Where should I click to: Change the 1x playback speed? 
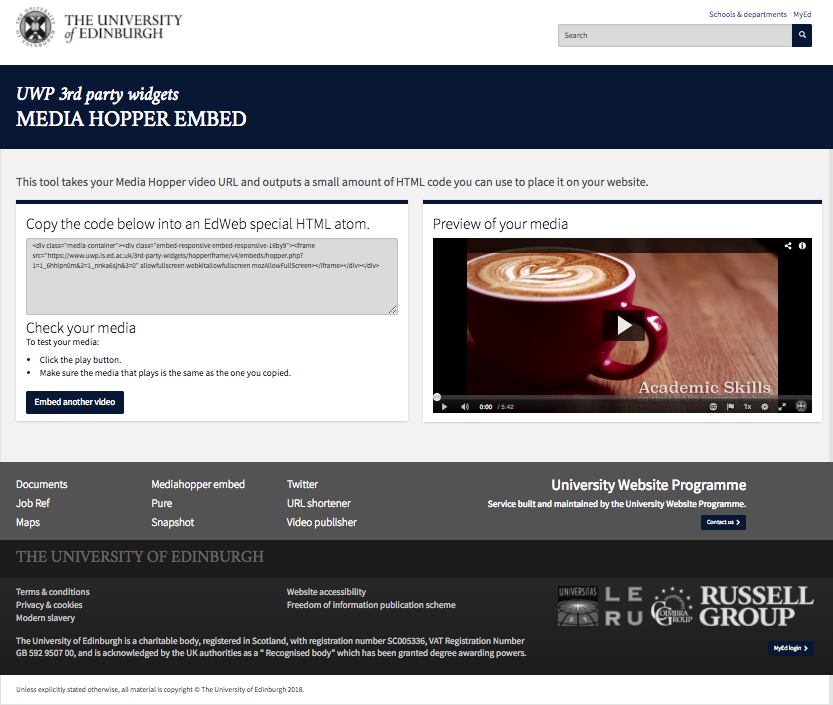pos(747,407)
